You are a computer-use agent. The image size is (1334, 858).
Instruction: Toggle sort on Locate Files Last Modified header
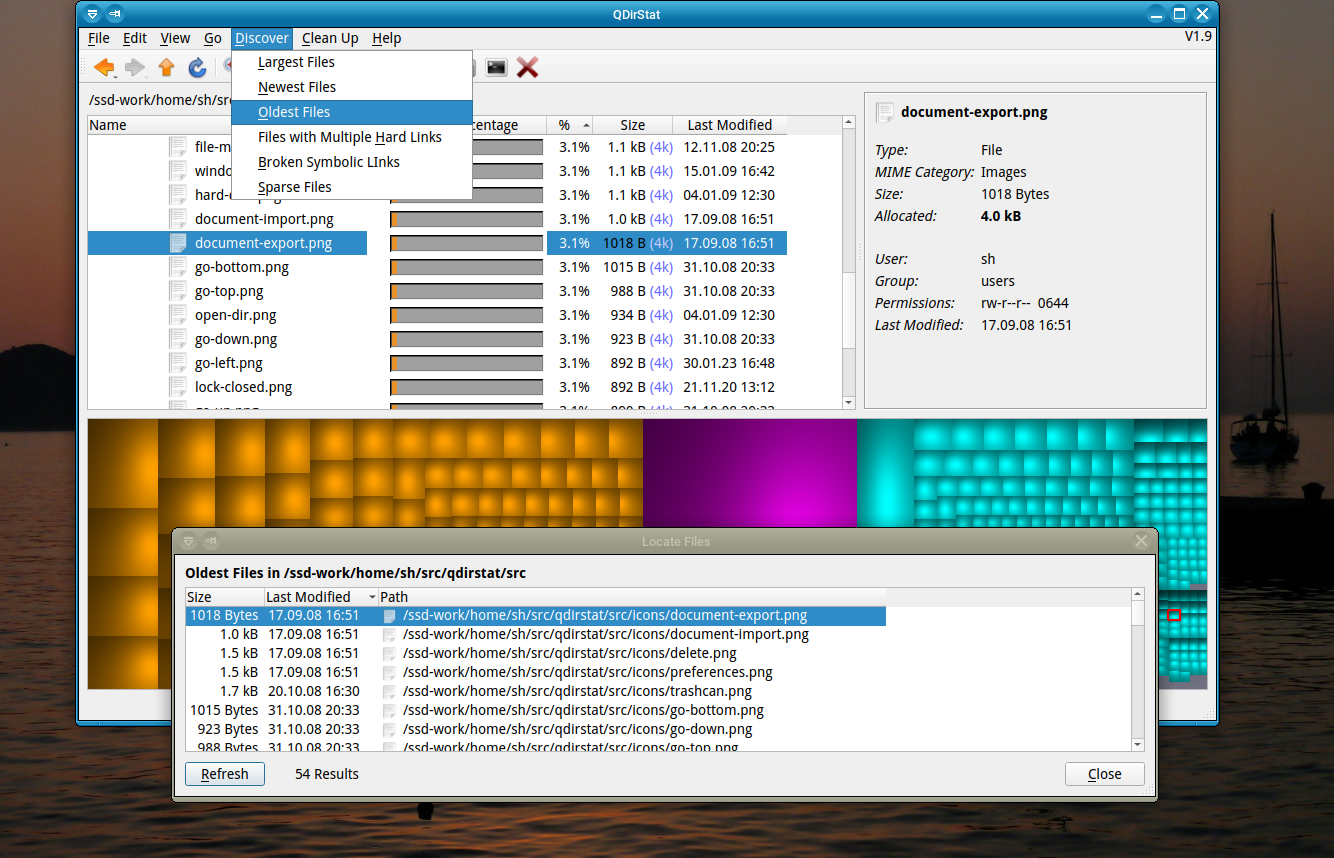click(321, 597)
